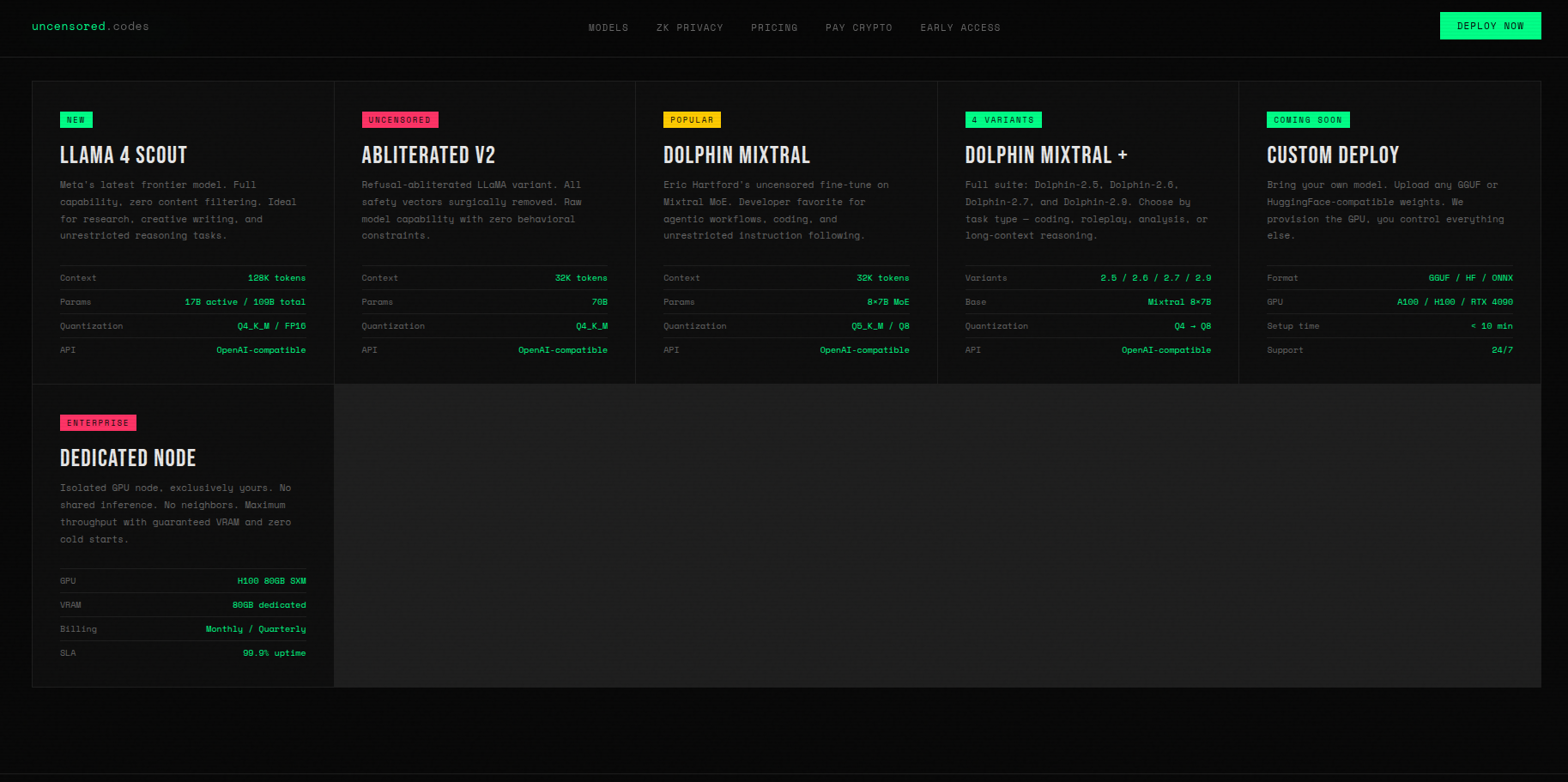Click the COMING SOON badge on Custom Deploy
The image size is (1568, 782).
pyautogui.click(x=1308, y=119)
